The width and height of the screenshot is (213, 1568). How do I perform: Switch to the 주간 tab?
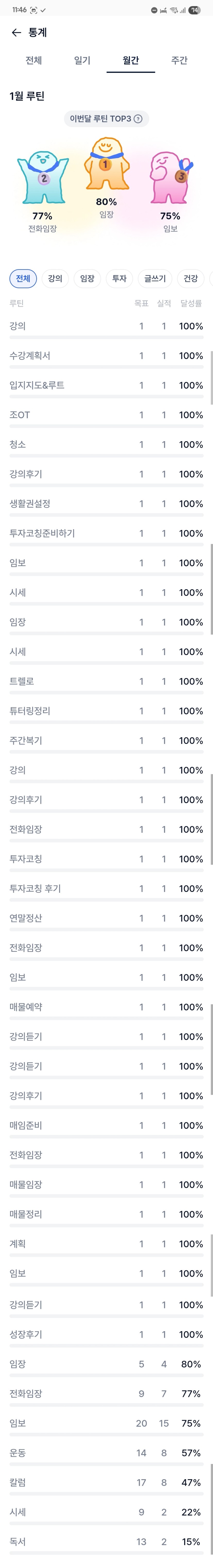coord(179,60)
